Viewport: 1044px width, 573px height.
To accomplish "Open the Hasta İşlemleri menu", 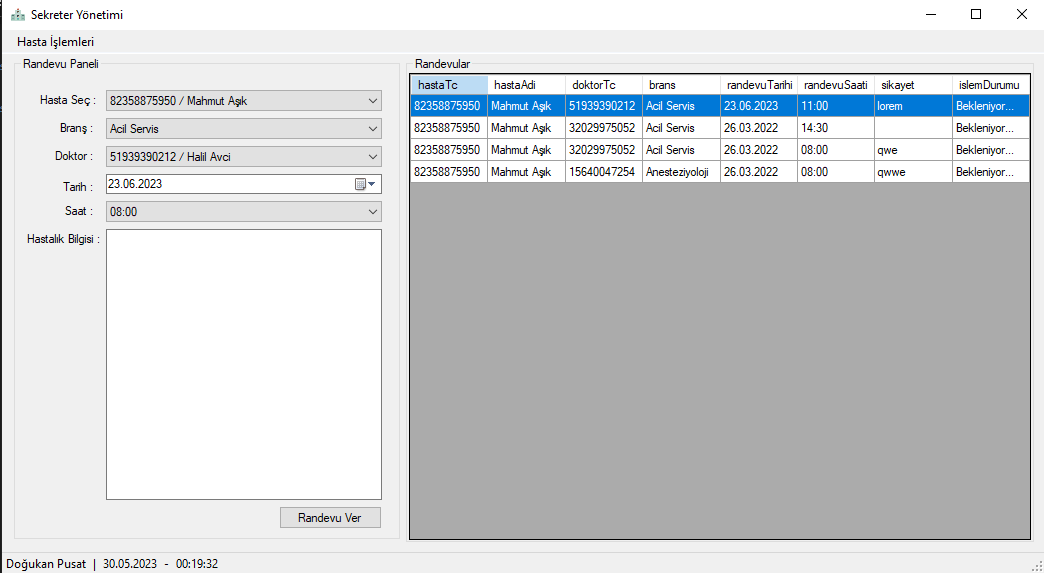I will click(55, 42).
